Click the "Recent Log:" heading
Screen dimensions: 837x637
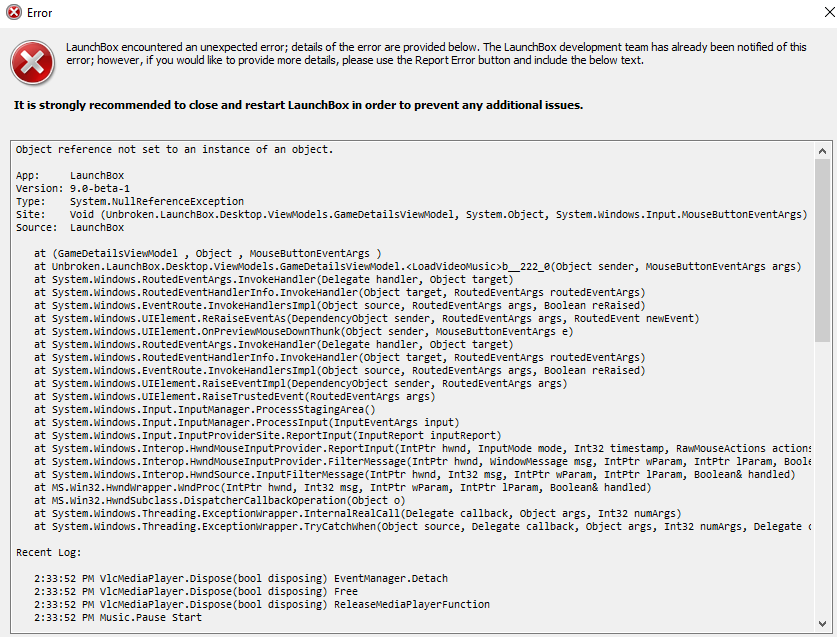(x=49, y=553)
